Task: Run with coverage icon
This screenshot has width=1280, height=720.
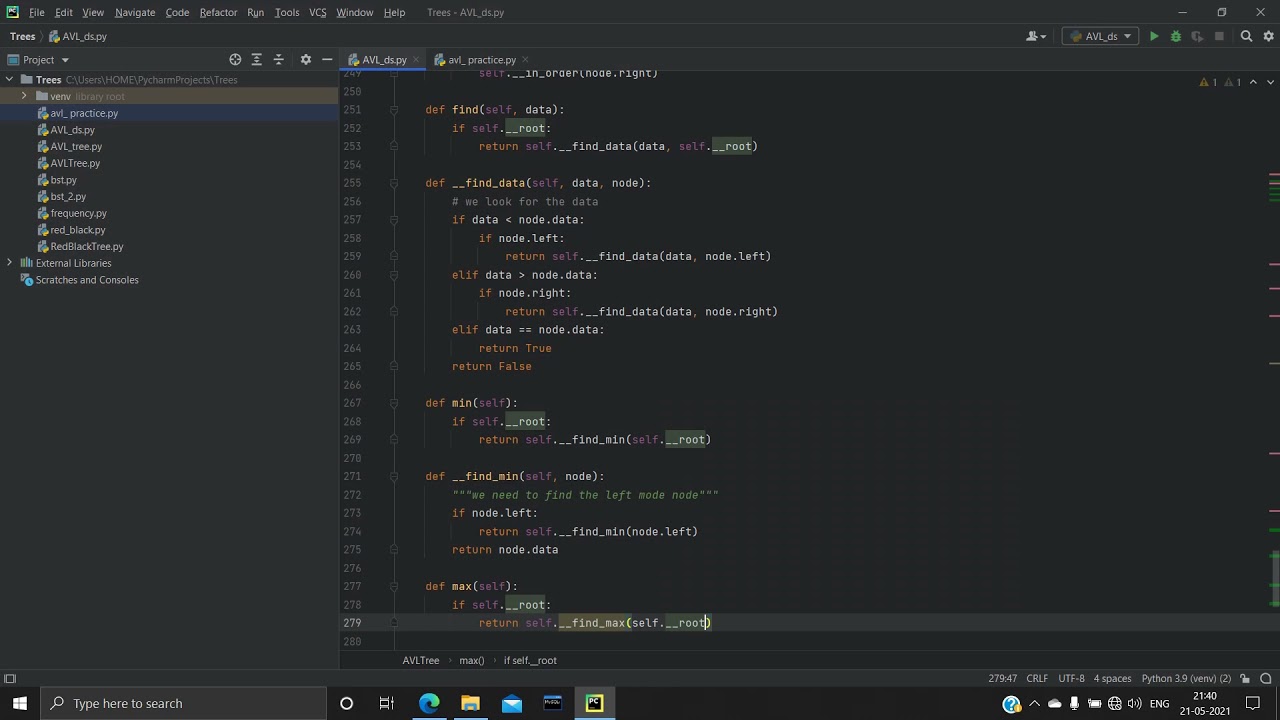Action: (1197, 36)
